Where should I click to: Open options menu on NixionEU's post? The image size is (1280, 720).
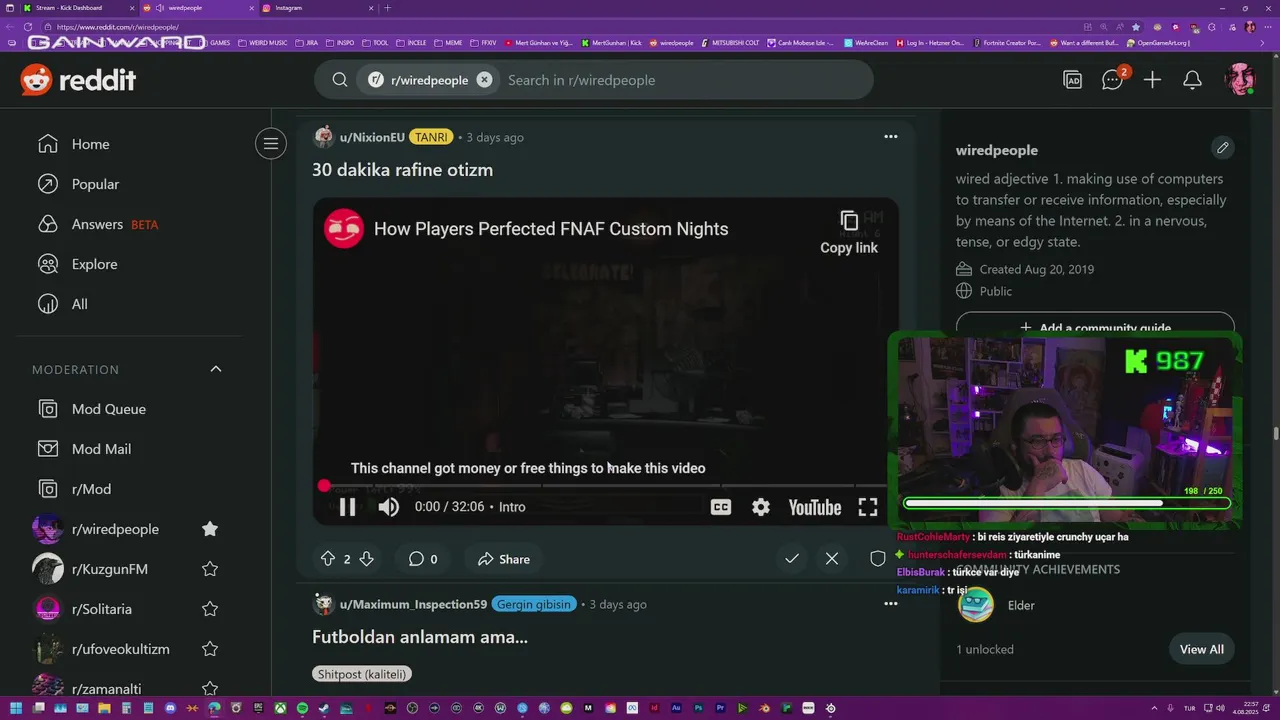[890, 137]
